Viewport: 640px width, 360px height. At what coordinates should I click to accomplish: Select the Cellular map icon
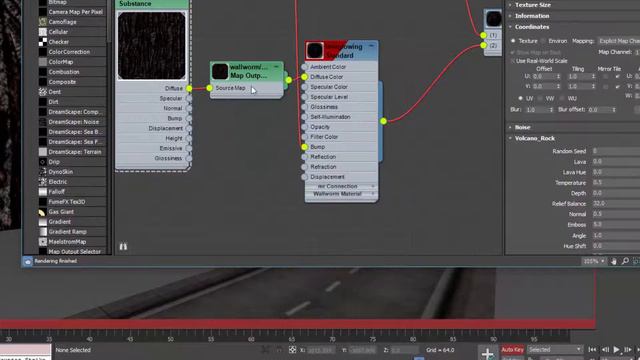(43, 32)
